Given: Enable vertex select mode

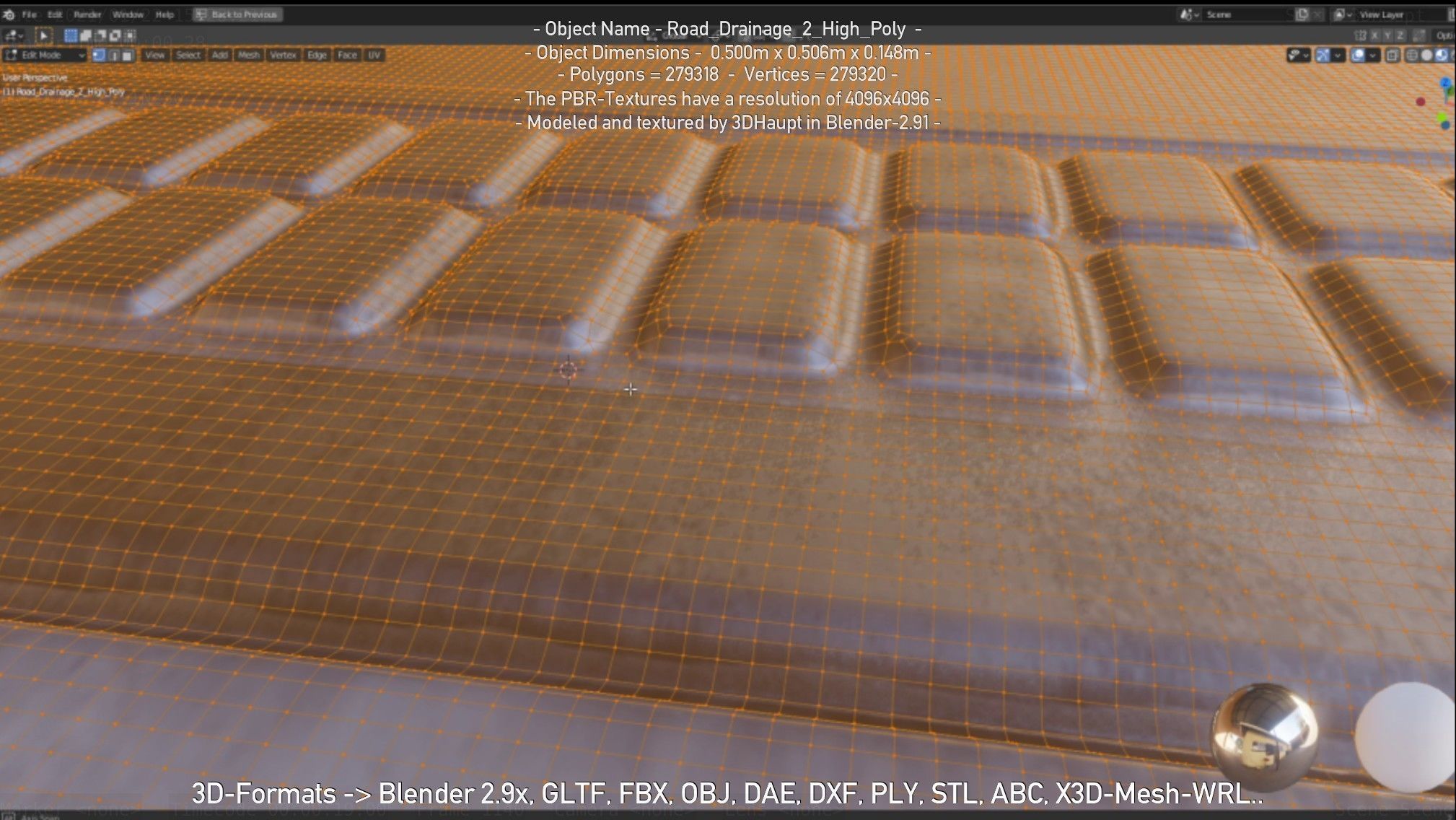Looking at the screenshot, I should click(x=99, y=55).
